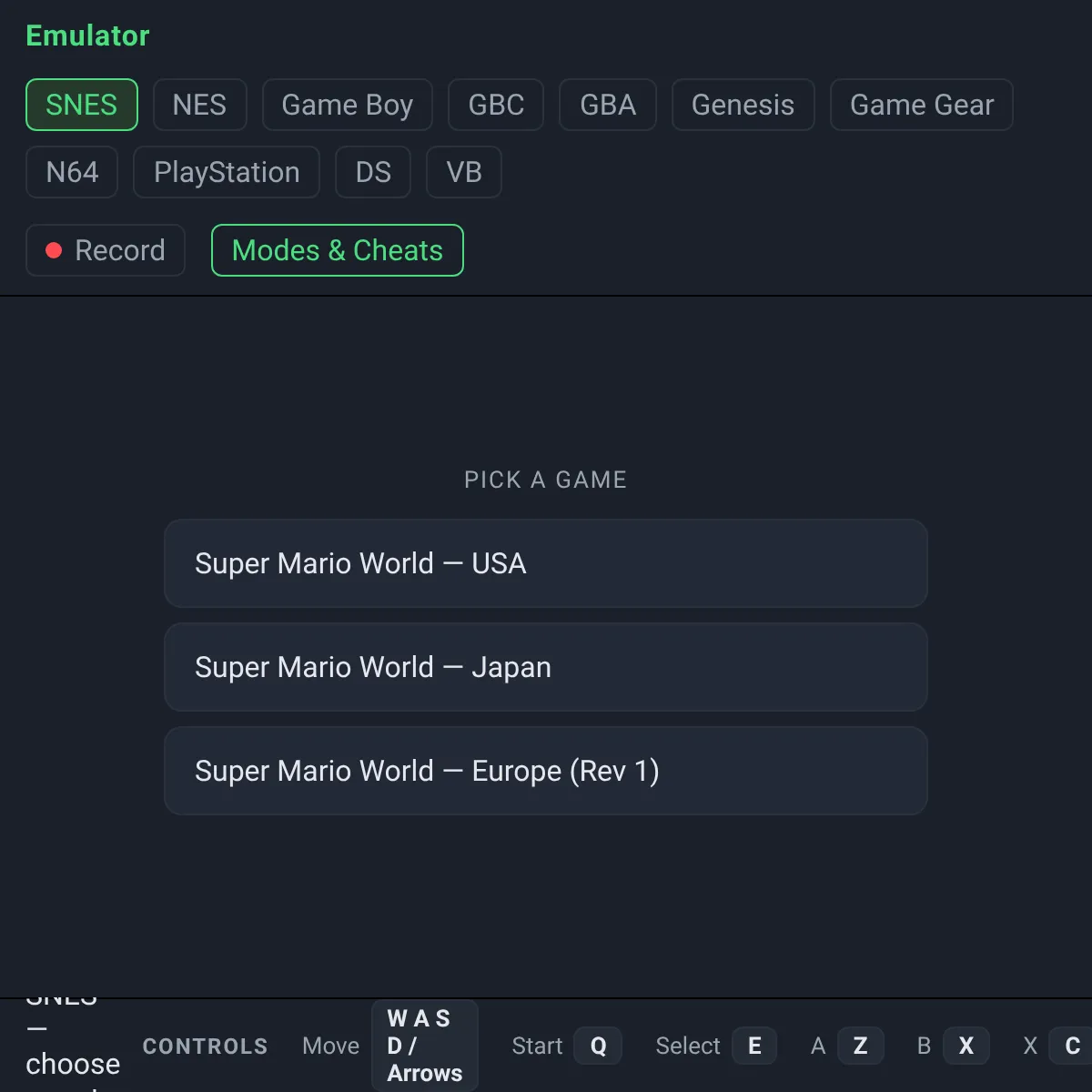This screenshot has width=1092, height=1092.
Task: Select the SNES system tab
Action: [x=82, y=105]
